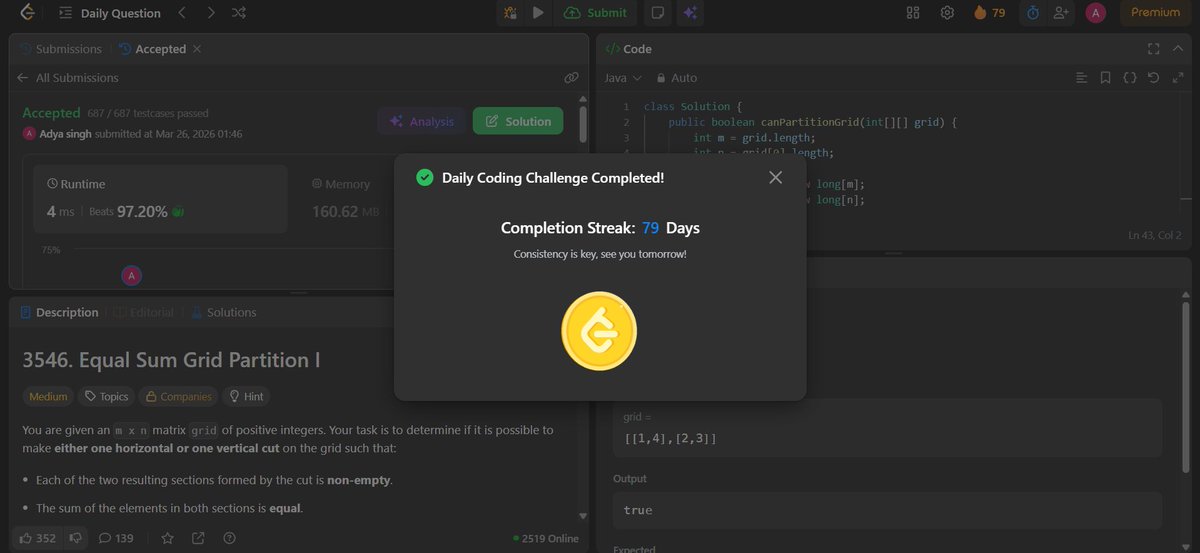Image resolution: width=1200 pixels, height=553 pixels.
Task: Start the stopwatch timer icon
Action: coord(1032,13)
